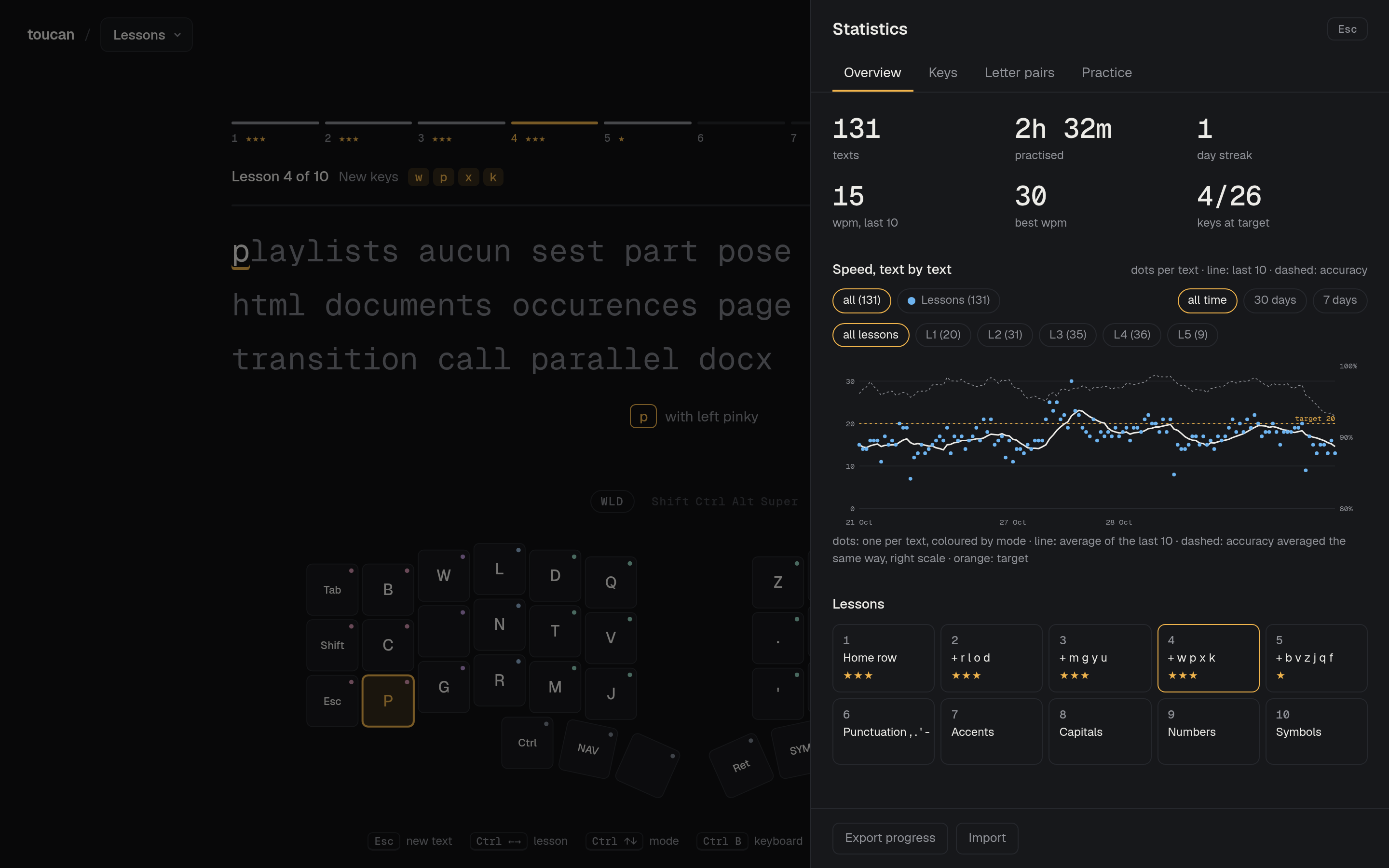Open lesson card 3 + m g y u
The width and height of the screenshot is (1389, 868).
pyautogui.click(x=1100, y=658)
